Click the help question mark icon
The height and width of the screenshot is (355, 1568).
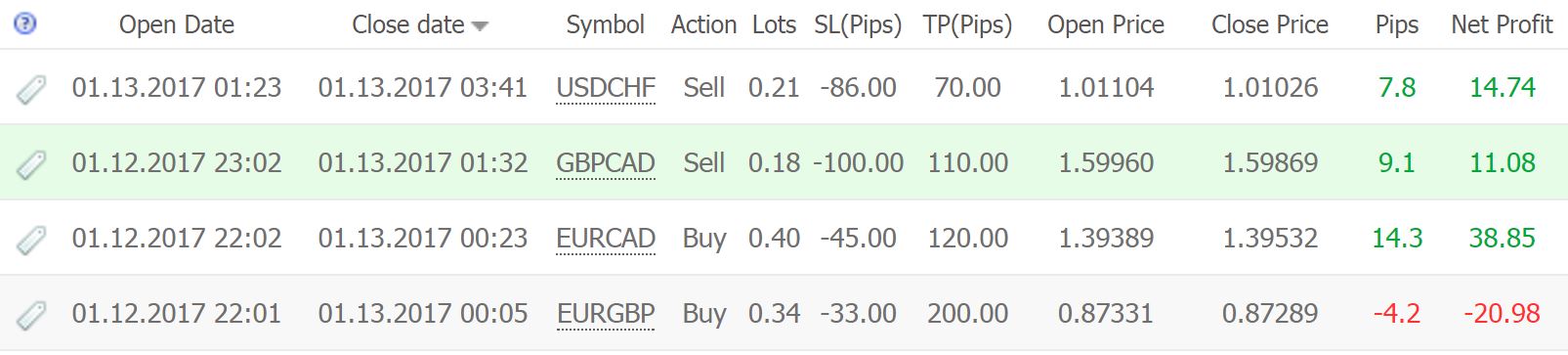pos(26,23)
